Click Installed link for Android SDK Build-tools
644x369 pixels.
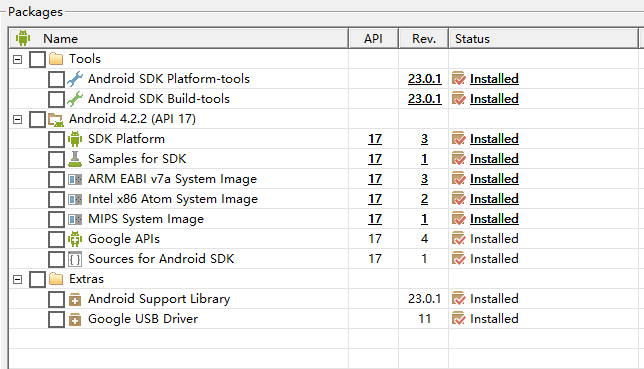coord(494,99)
